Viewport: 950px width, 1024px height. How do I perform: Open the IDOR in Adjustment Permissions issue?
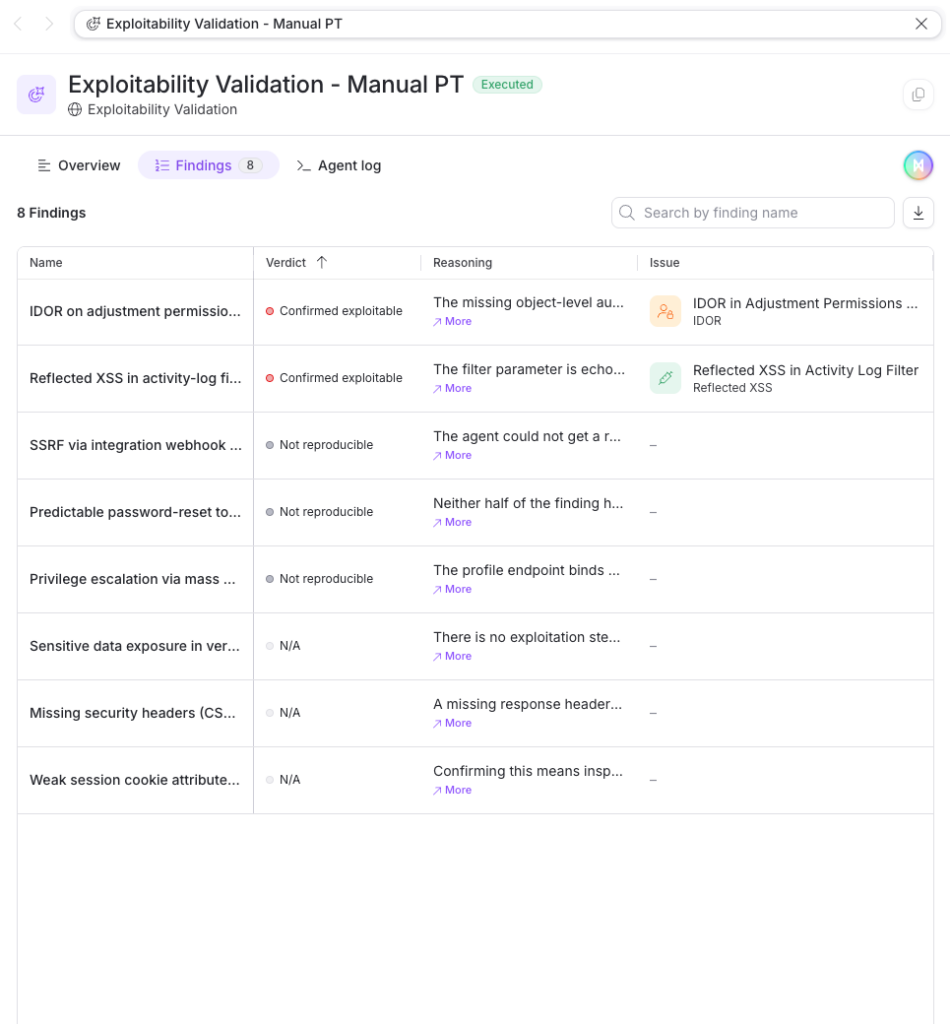point(804,304)
